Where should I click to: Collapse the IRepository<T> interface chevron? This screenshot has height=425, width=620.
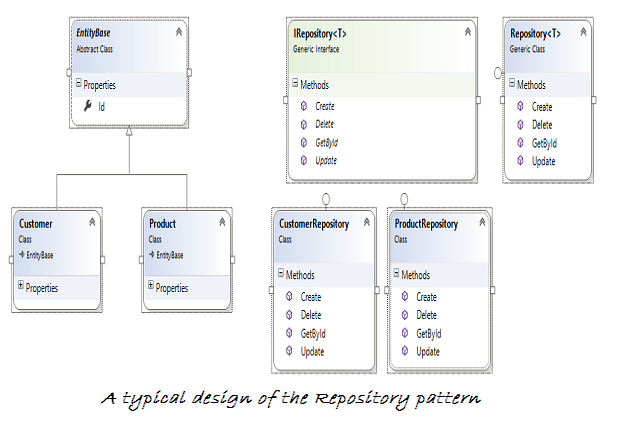pyautogui.click(x=468, y=32)
